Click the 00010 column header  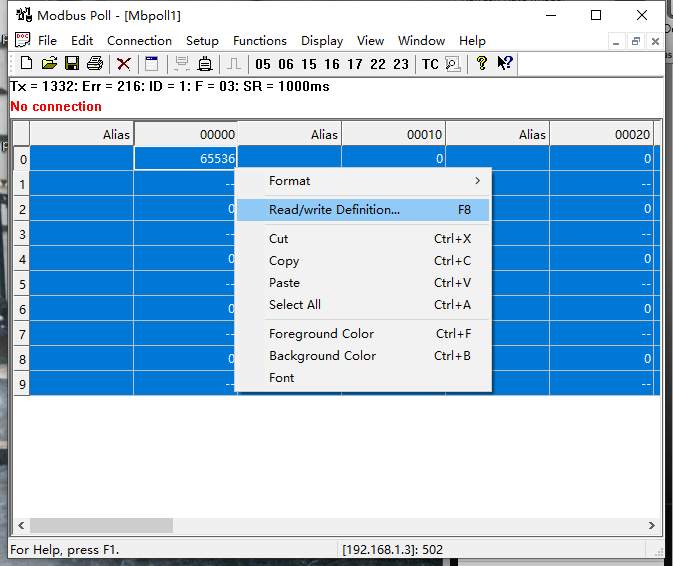pyautogui.click(x=394, y=134)
